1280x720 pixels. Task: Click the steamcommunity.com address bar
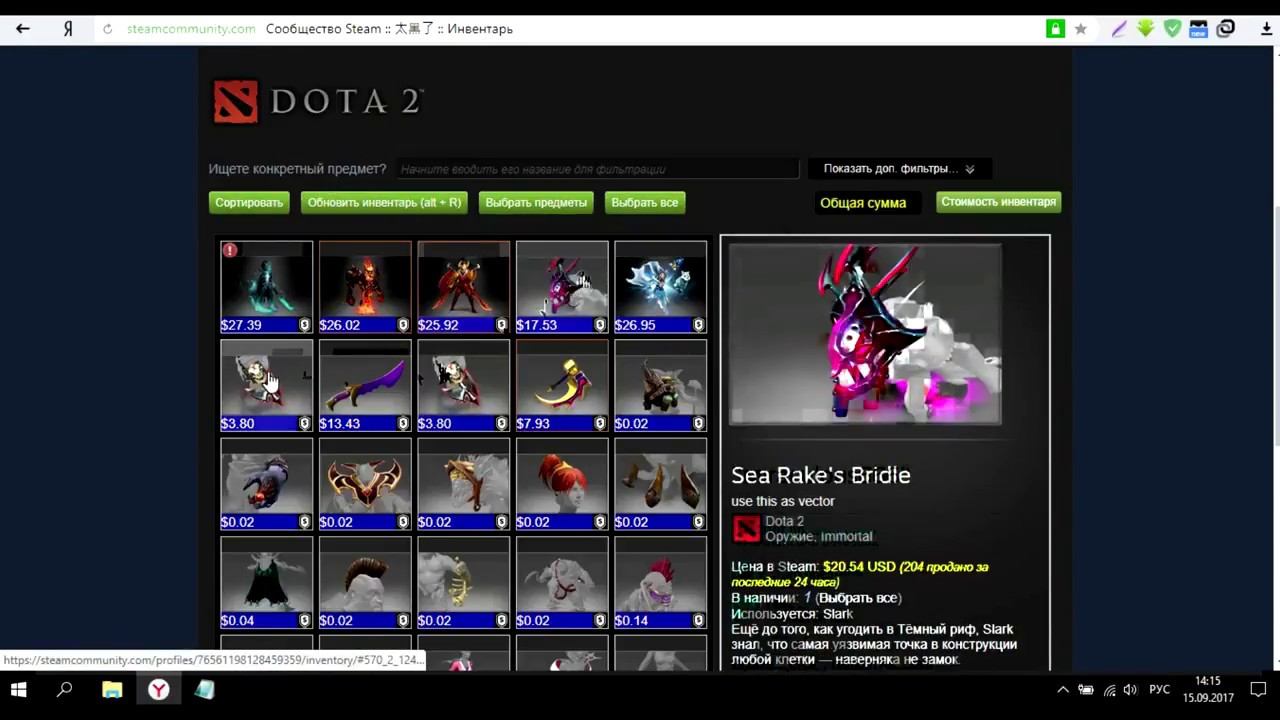tap(191, 29)
